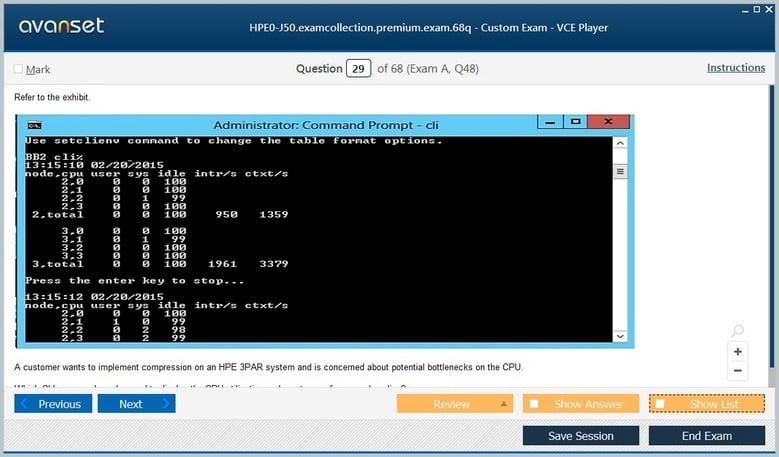Go to the Next question

click(137, 404)
